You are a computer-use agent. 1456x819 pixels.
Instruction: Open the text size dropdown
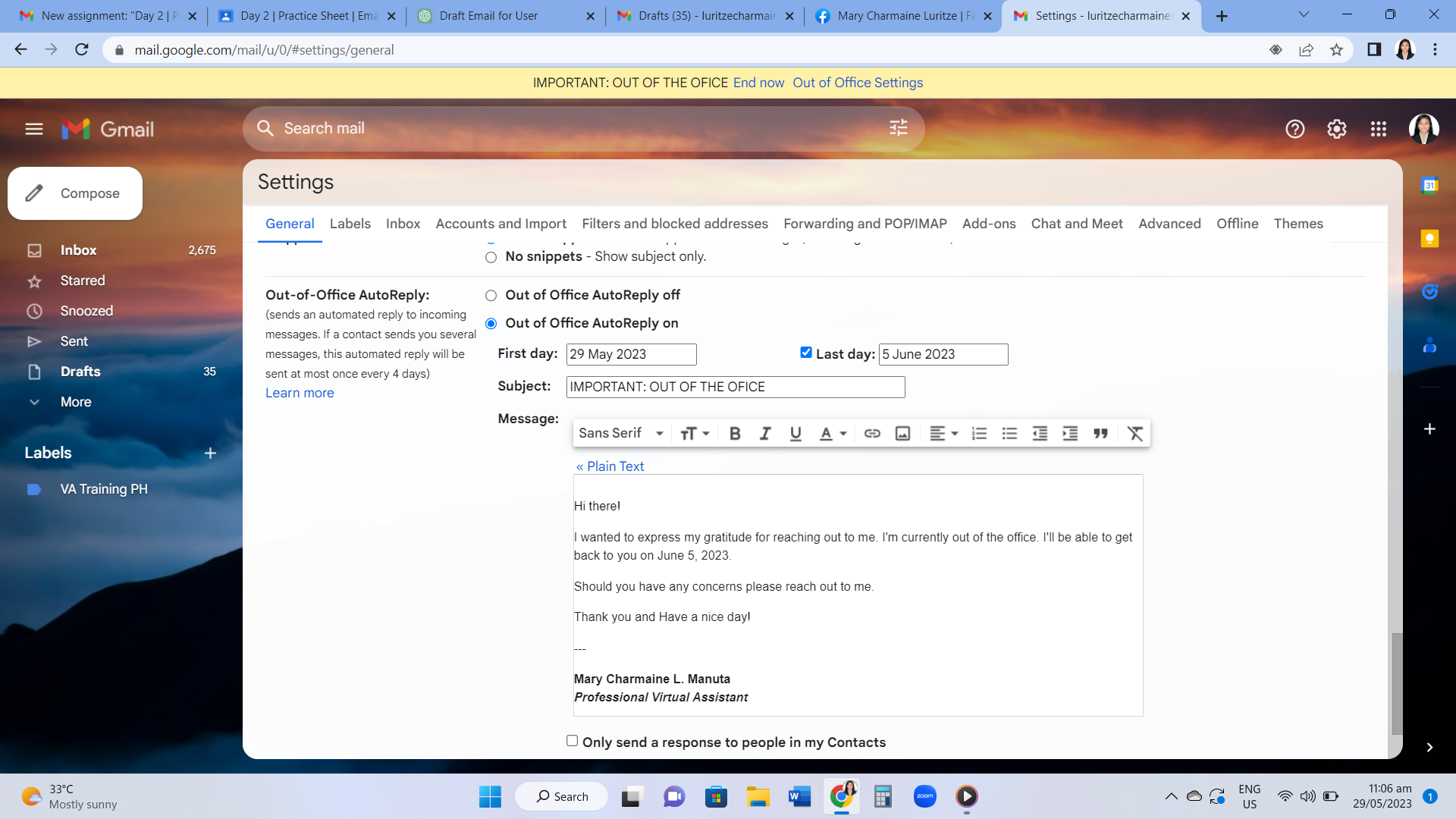pos(695,434)
